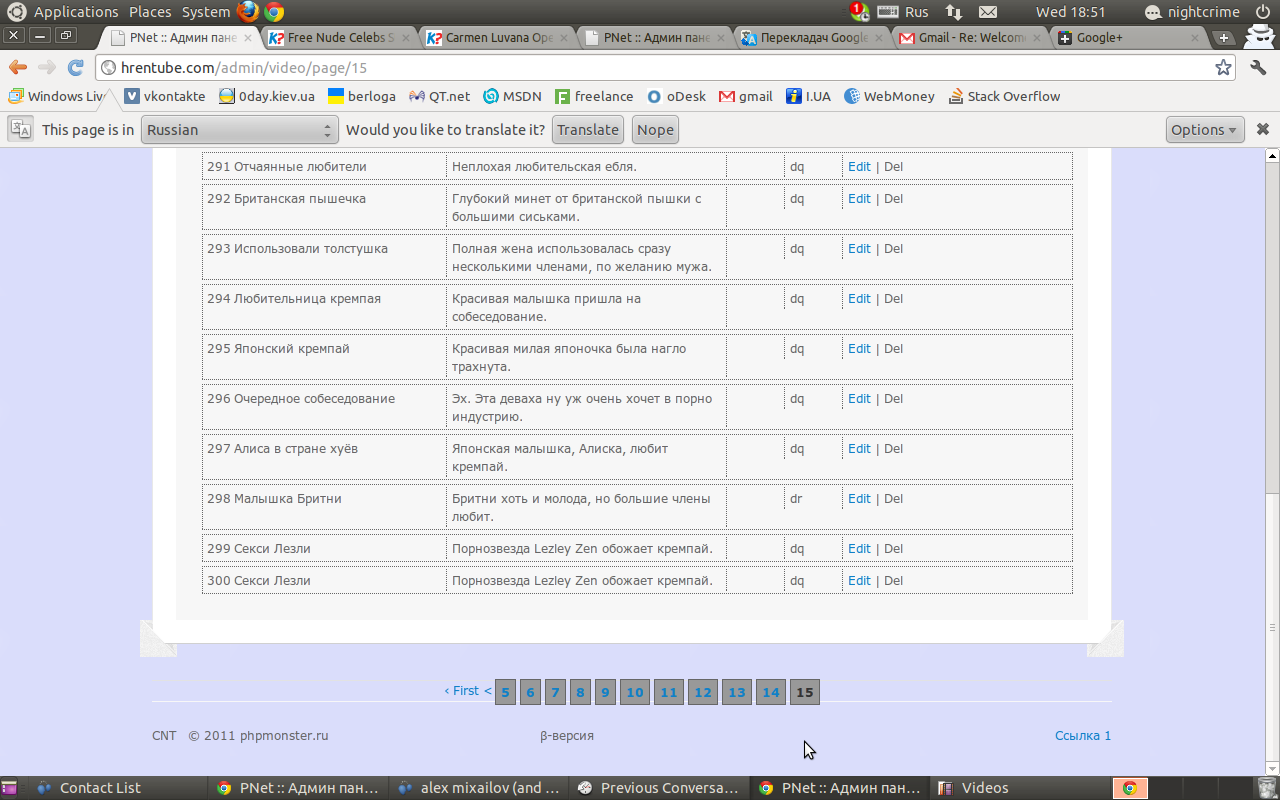Click the translate icon in the translation bar
The height and width of the screenshot is (800, 1280).
point(20,129)
